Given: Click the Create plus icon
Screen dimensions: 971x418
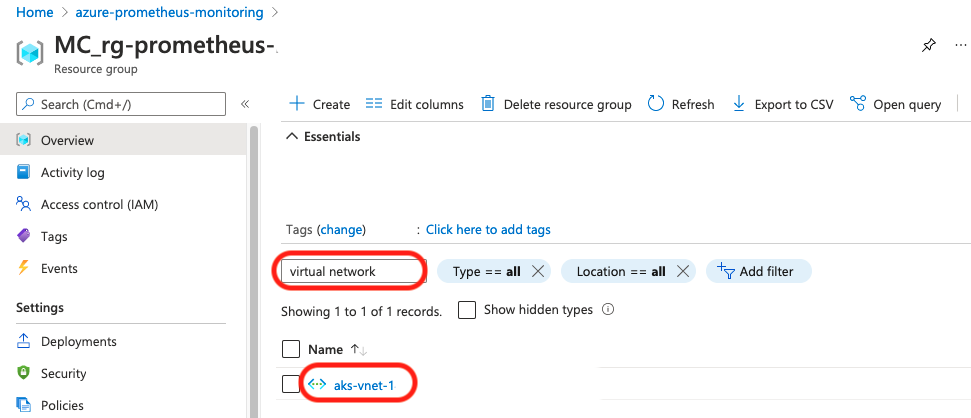Looking at the screenshot, I should 297,103.
